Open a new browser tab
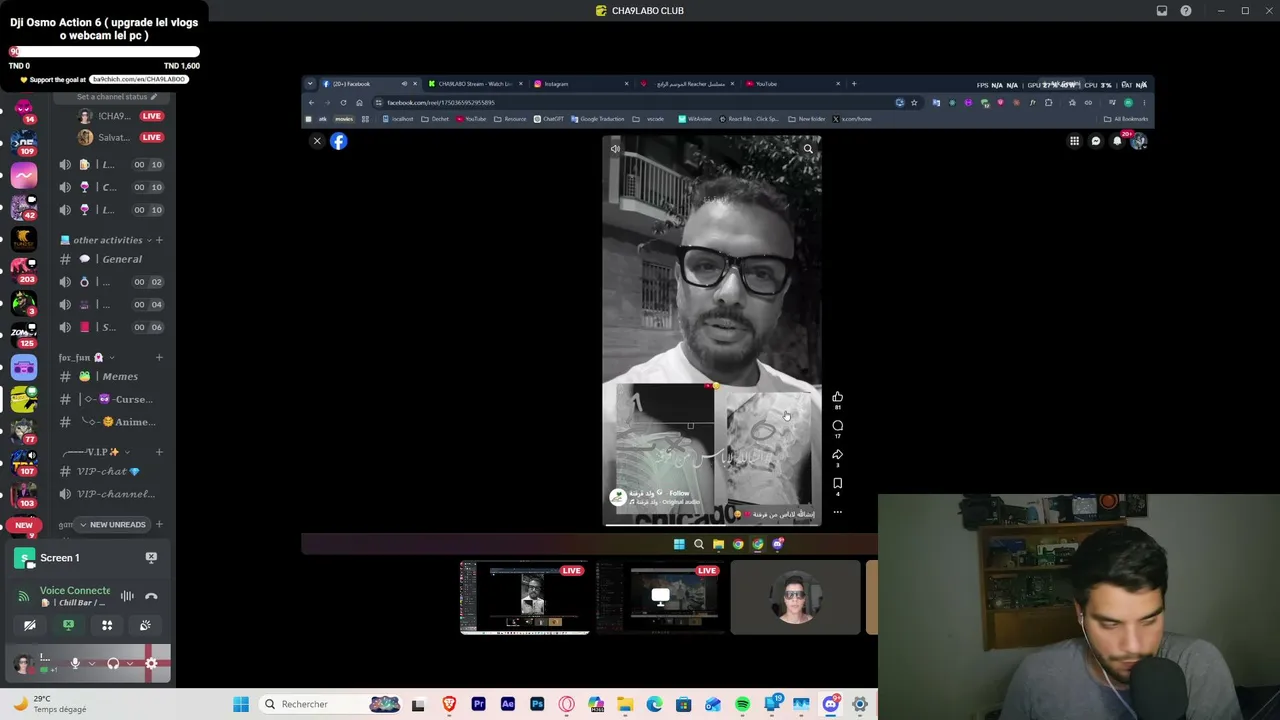Screen dimensions: 1280x720 854,84
